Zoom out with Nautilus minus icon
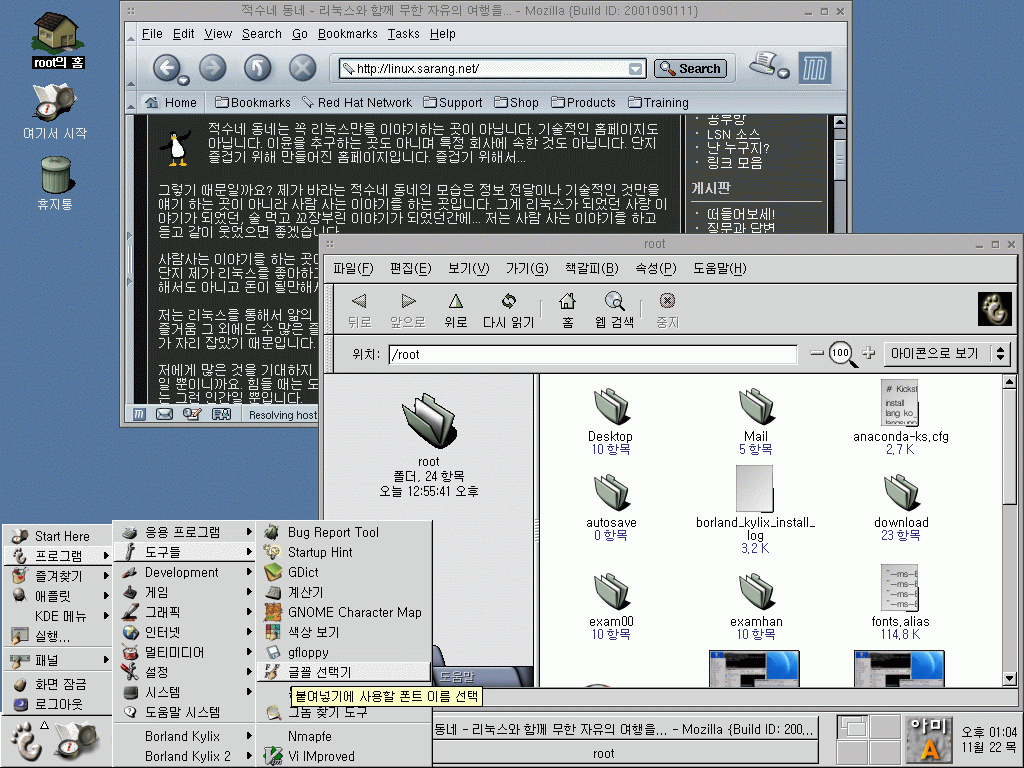The height and width of the screenshot is (768, 1024). coord(816,353)
